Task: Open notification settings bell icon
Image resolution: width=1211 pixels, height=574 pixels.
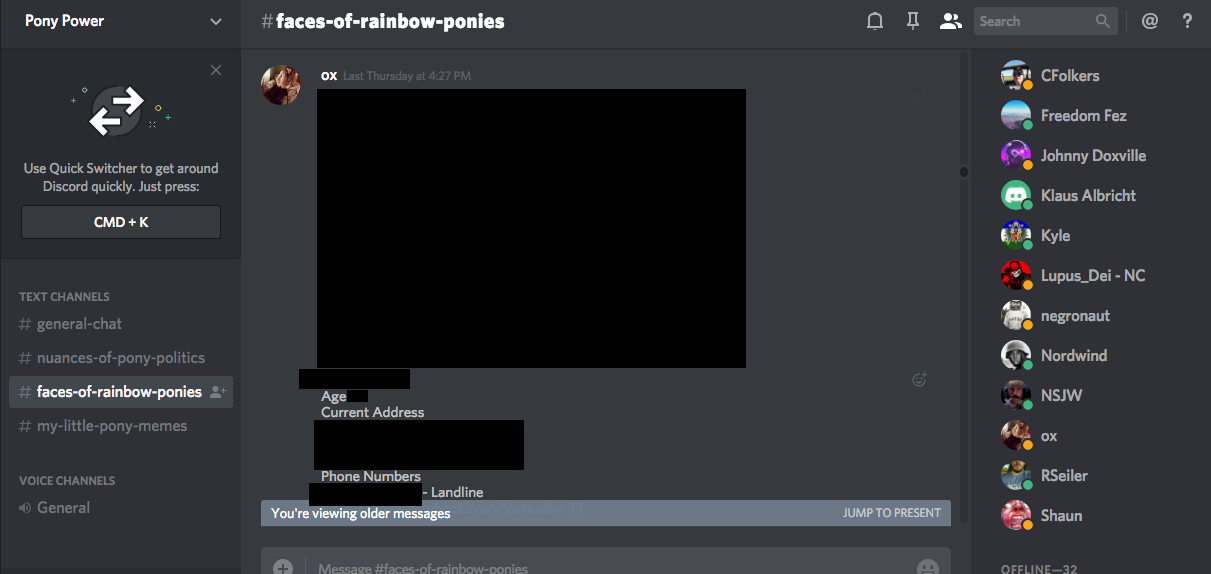Action: tap(875, 21)
